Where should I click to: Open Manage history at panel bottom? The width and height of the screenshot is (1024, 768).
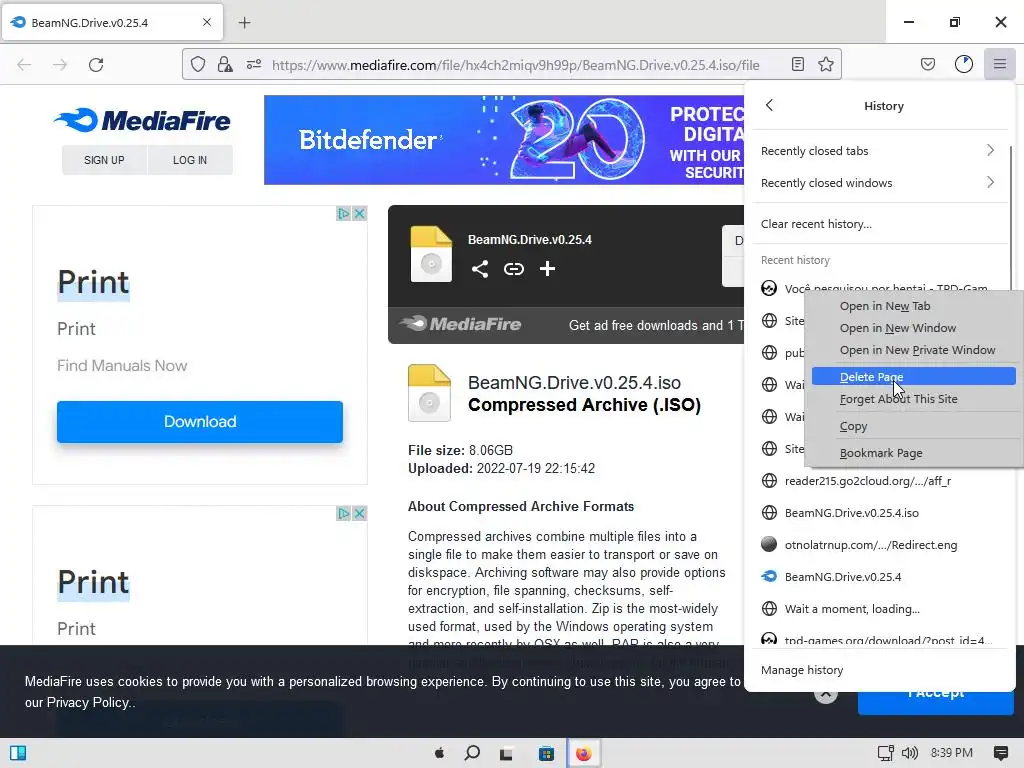[878, 669]
